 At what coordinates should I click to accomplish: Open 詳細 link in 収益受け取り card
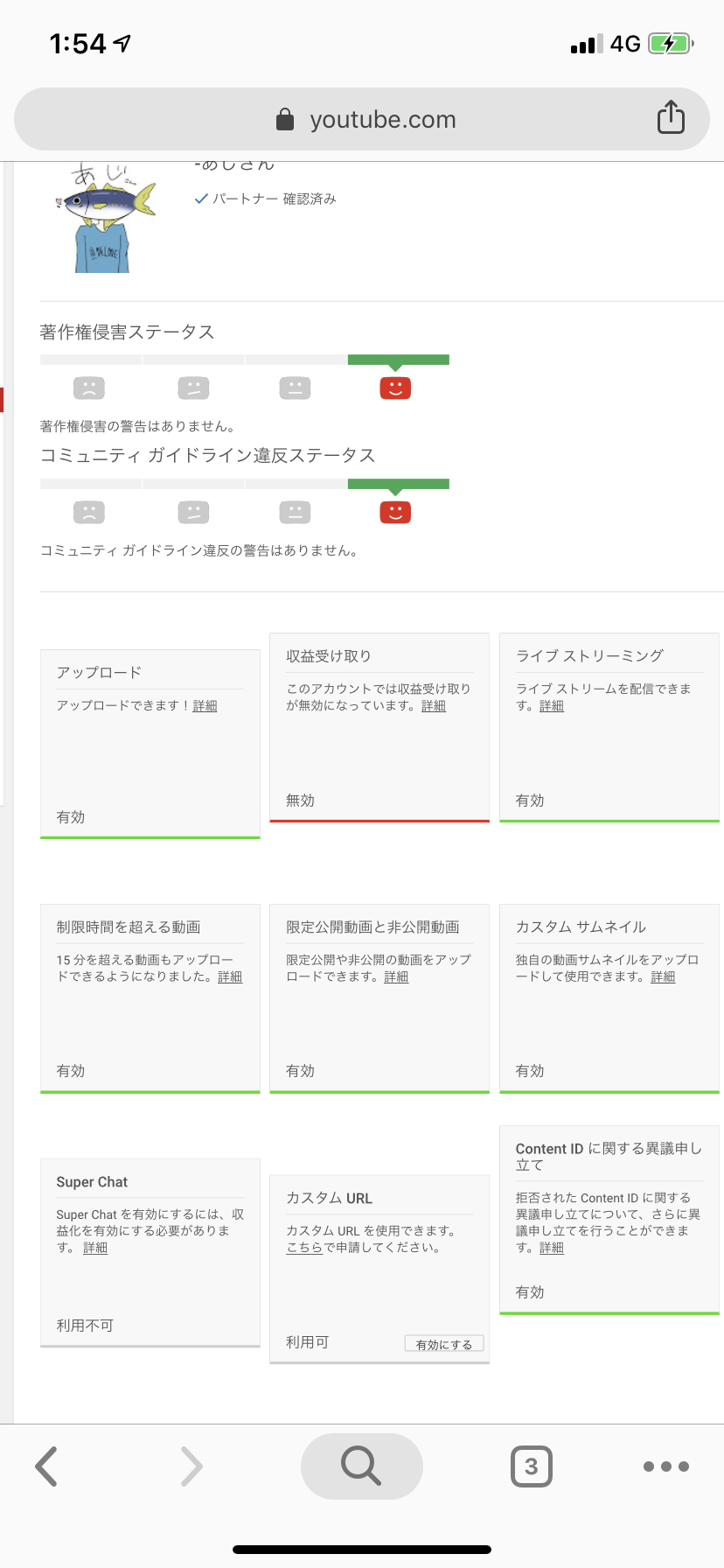434,706
